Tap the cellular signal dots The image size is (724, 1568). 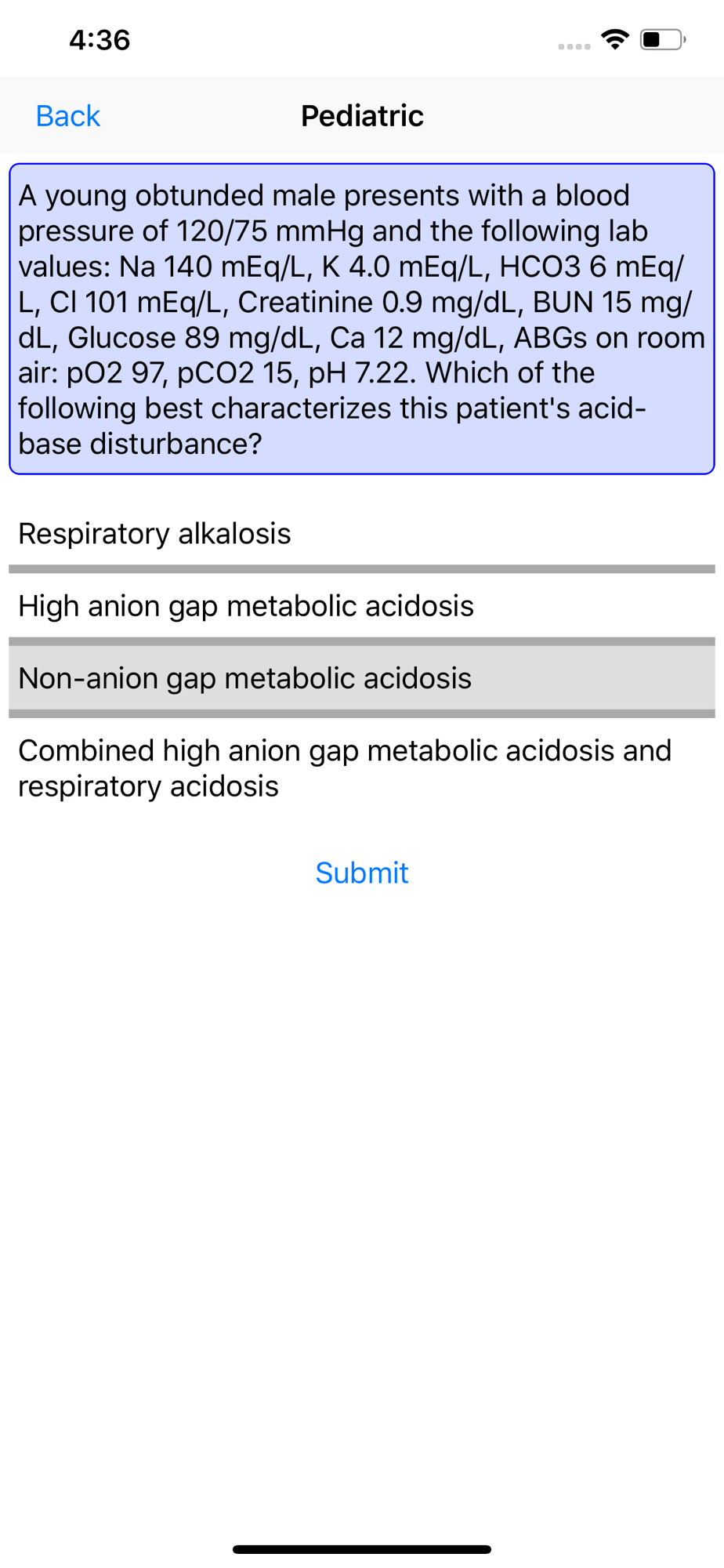tap(574, 47)
